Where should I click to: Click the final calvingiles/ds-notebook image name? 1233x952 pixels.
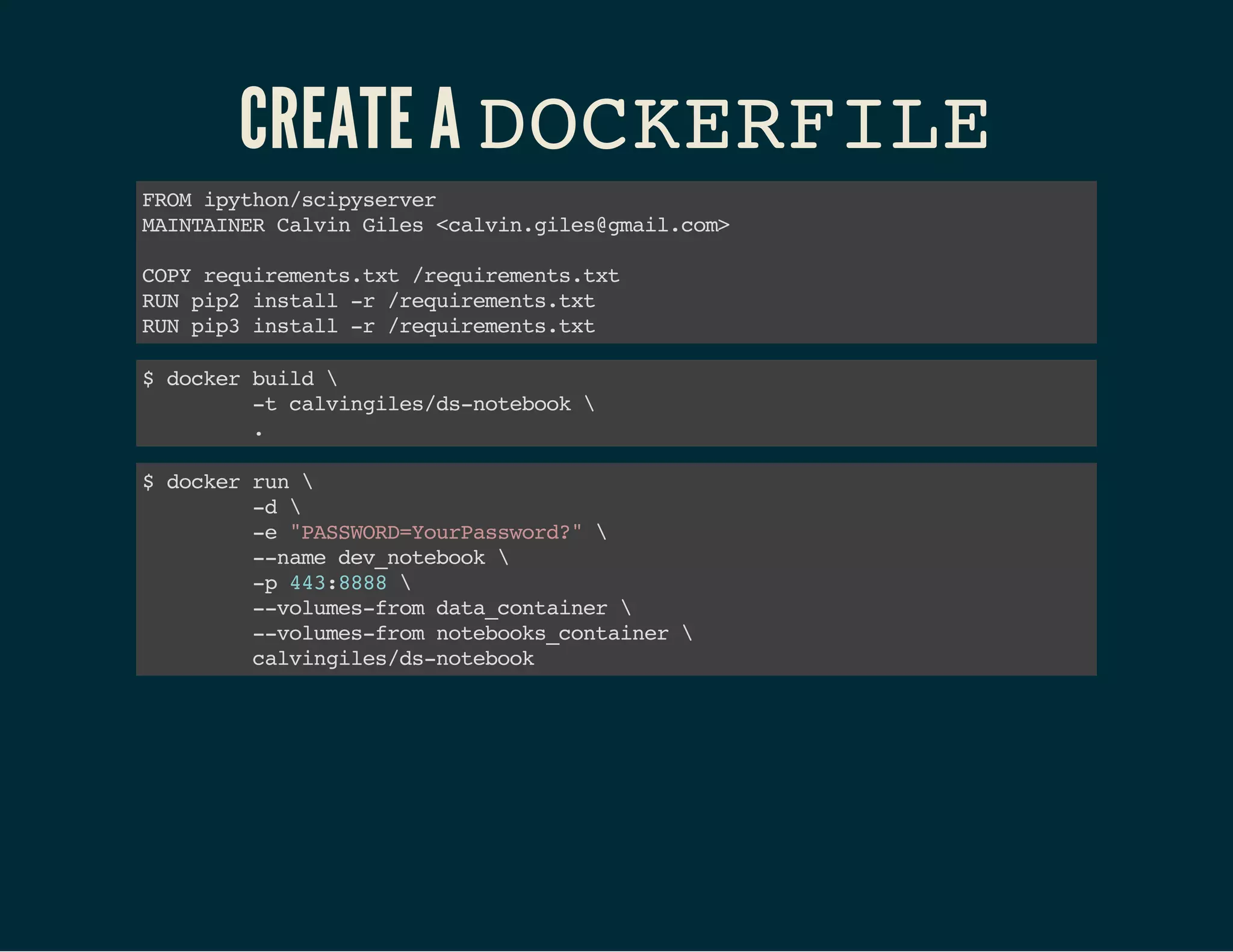(393, 659)
